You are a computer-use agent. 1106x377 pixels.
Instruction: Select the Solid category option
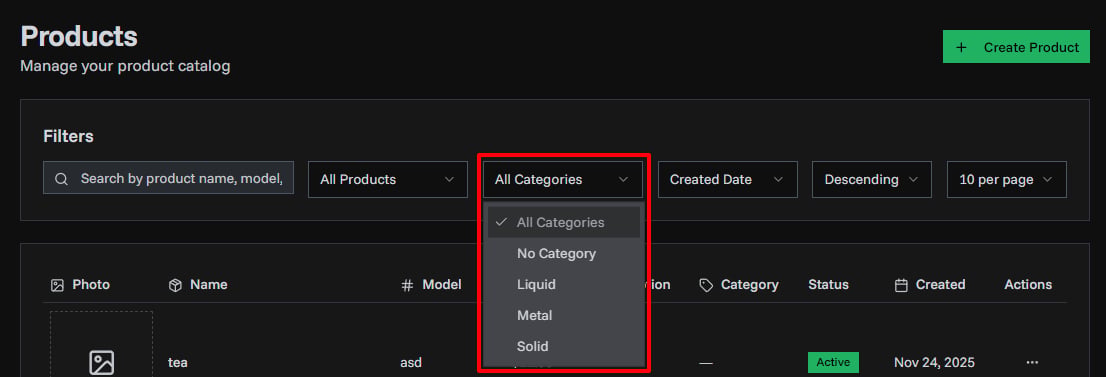pos(564,347)
